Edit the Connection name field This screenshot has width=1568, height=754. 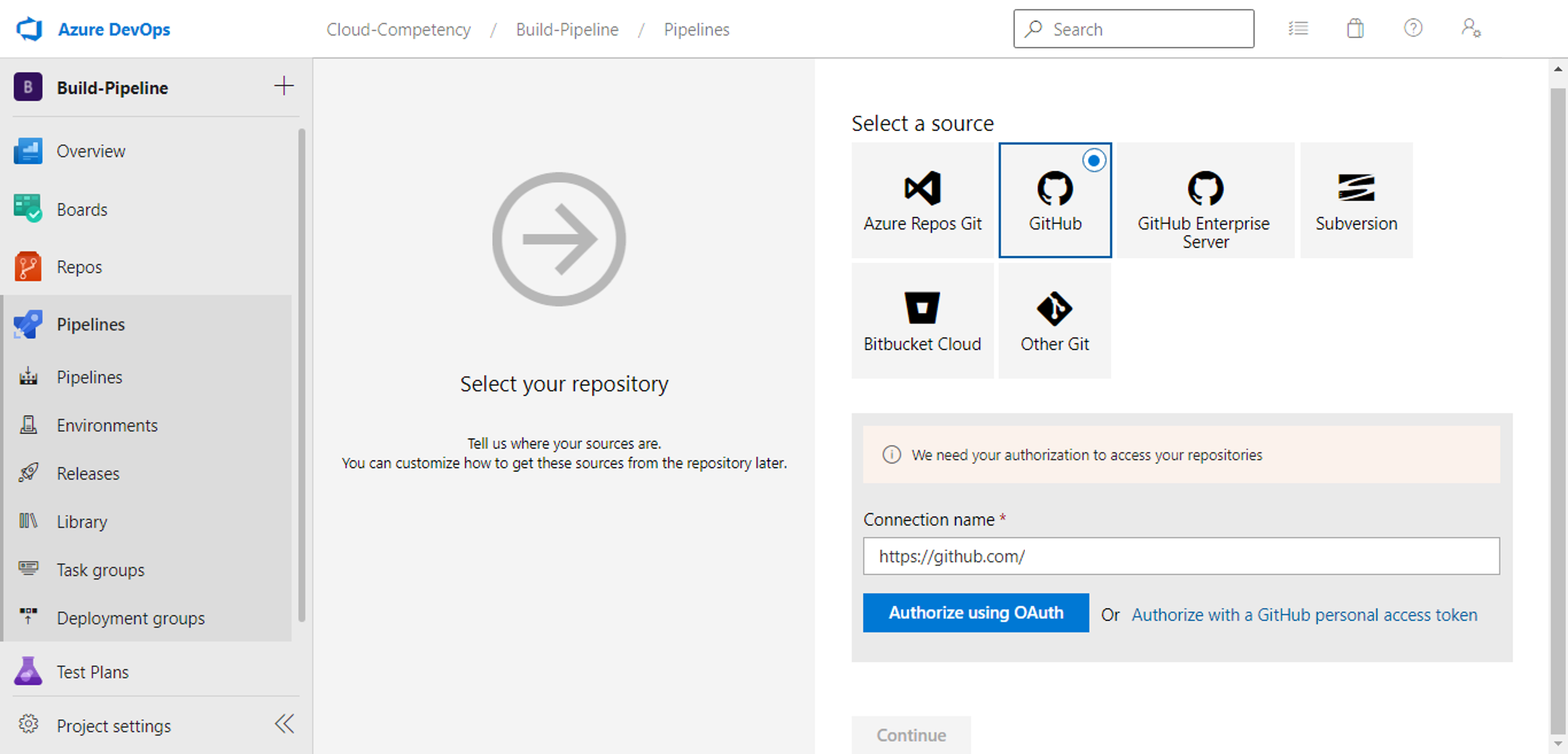[x=1181, y=556]
